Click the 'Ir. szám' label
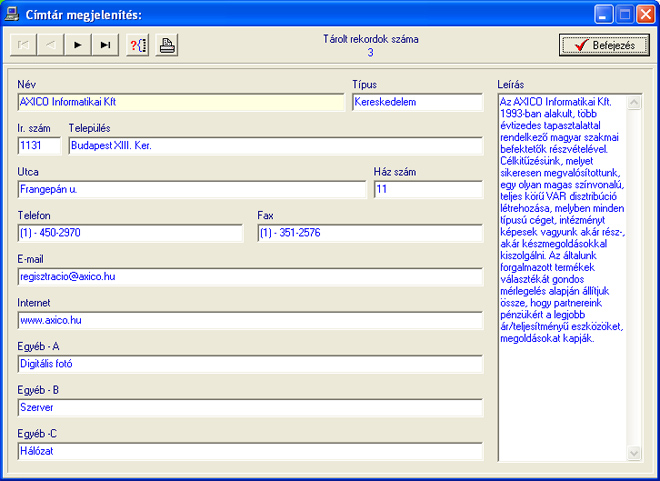Image resolution: width=660 pixels, height=481 pixels. click(34, 128)
